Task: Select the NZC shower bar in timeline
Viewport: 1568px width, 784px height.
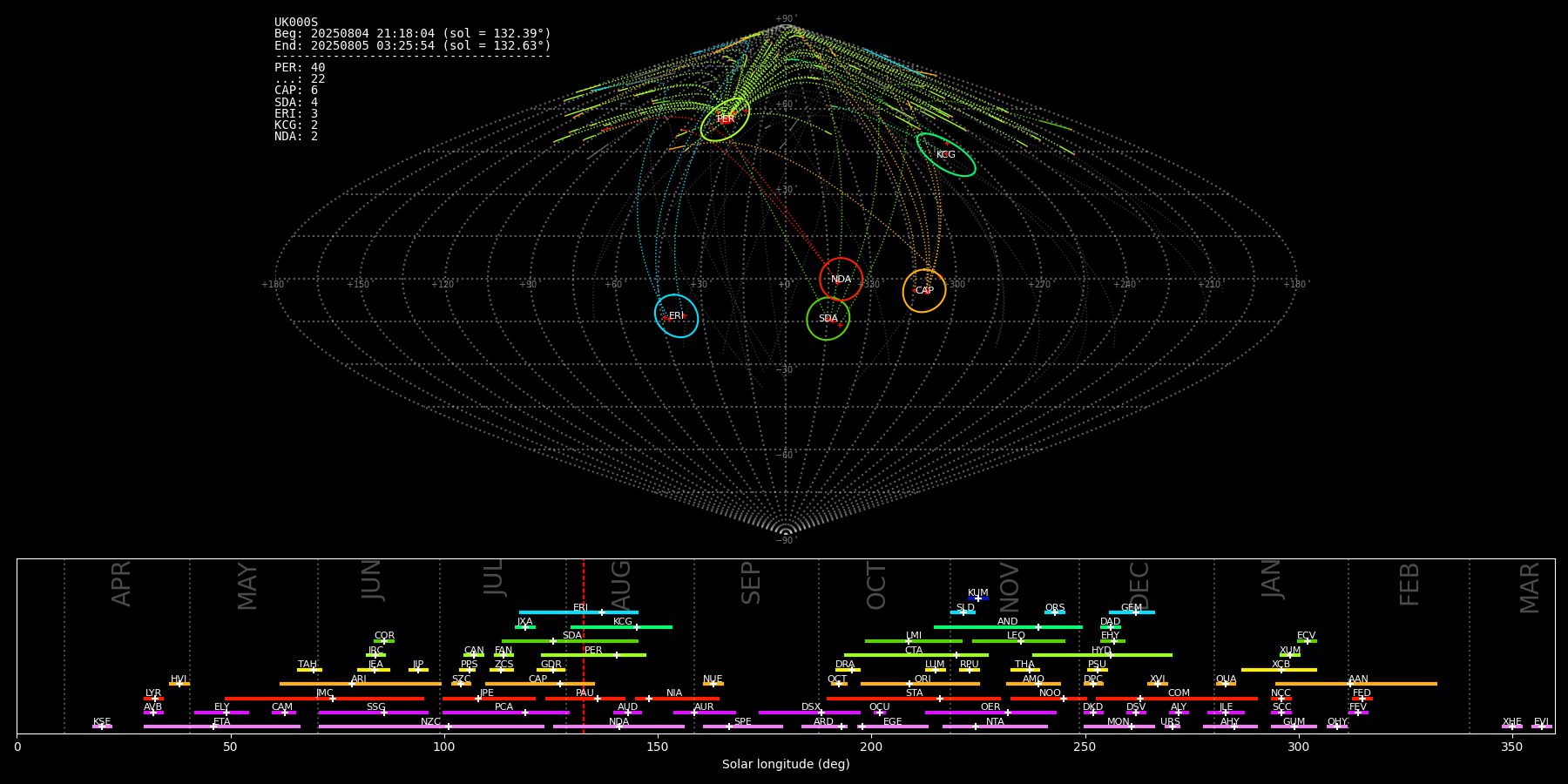Action: coord(431,727)
